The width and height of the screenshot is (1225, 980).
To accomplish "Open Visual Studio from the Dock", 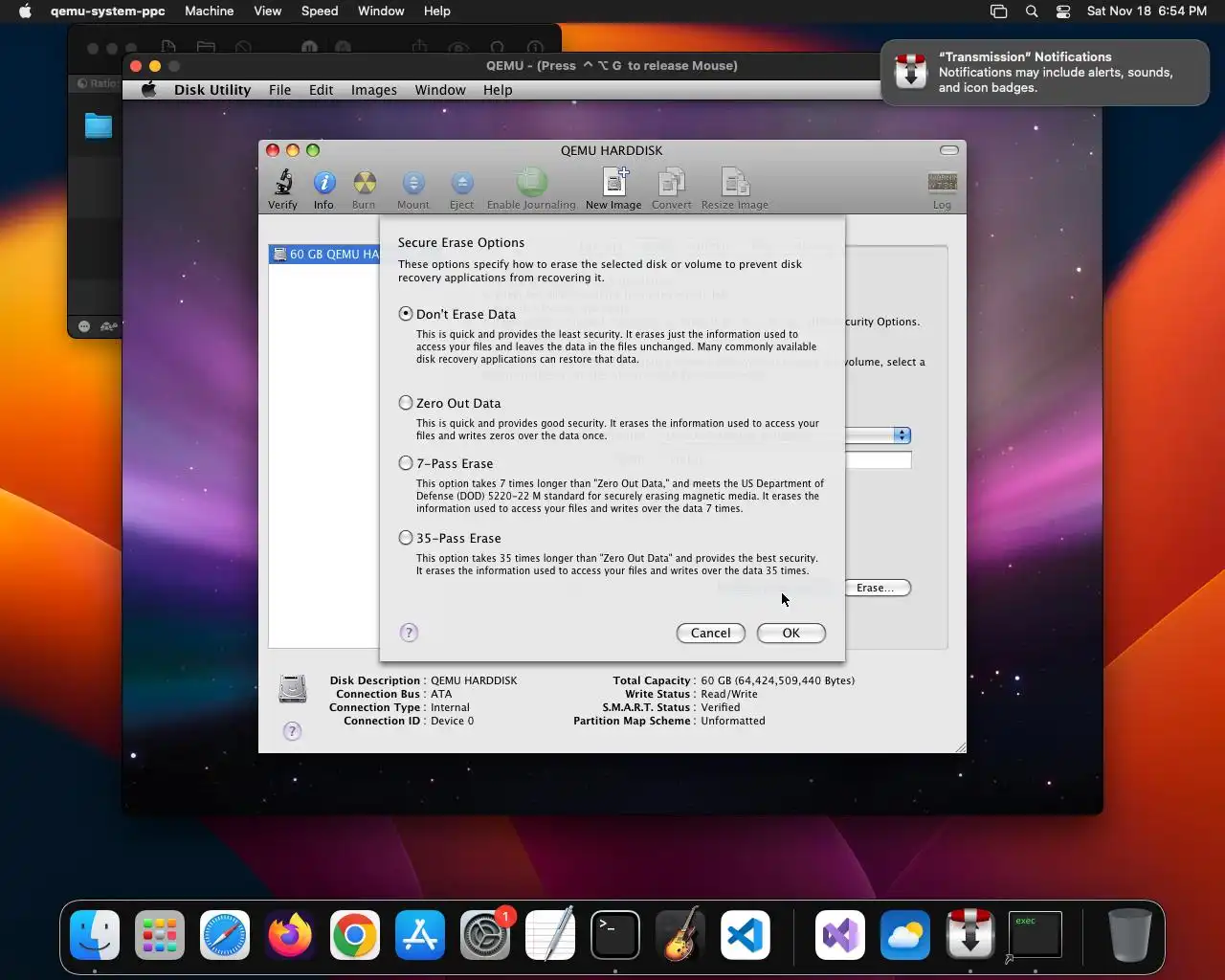I will pyautogui.click(x=840, y=935).
